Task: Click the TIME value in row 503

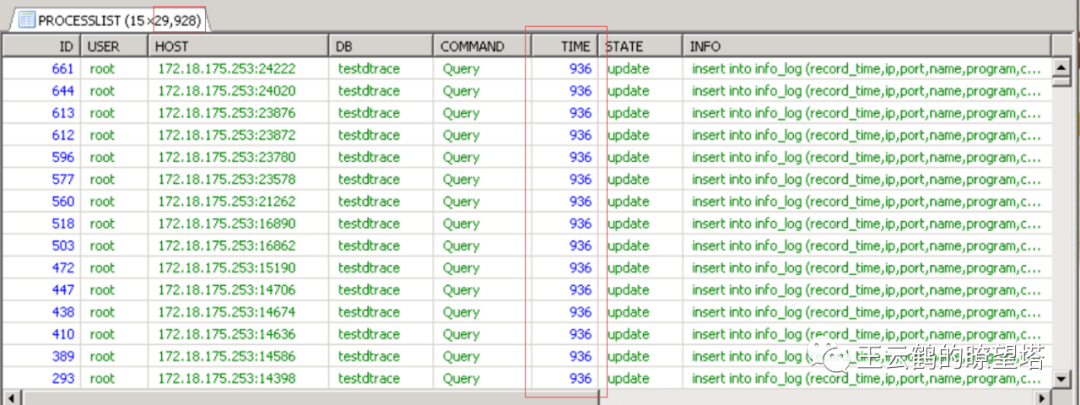Action: point(580,245)
